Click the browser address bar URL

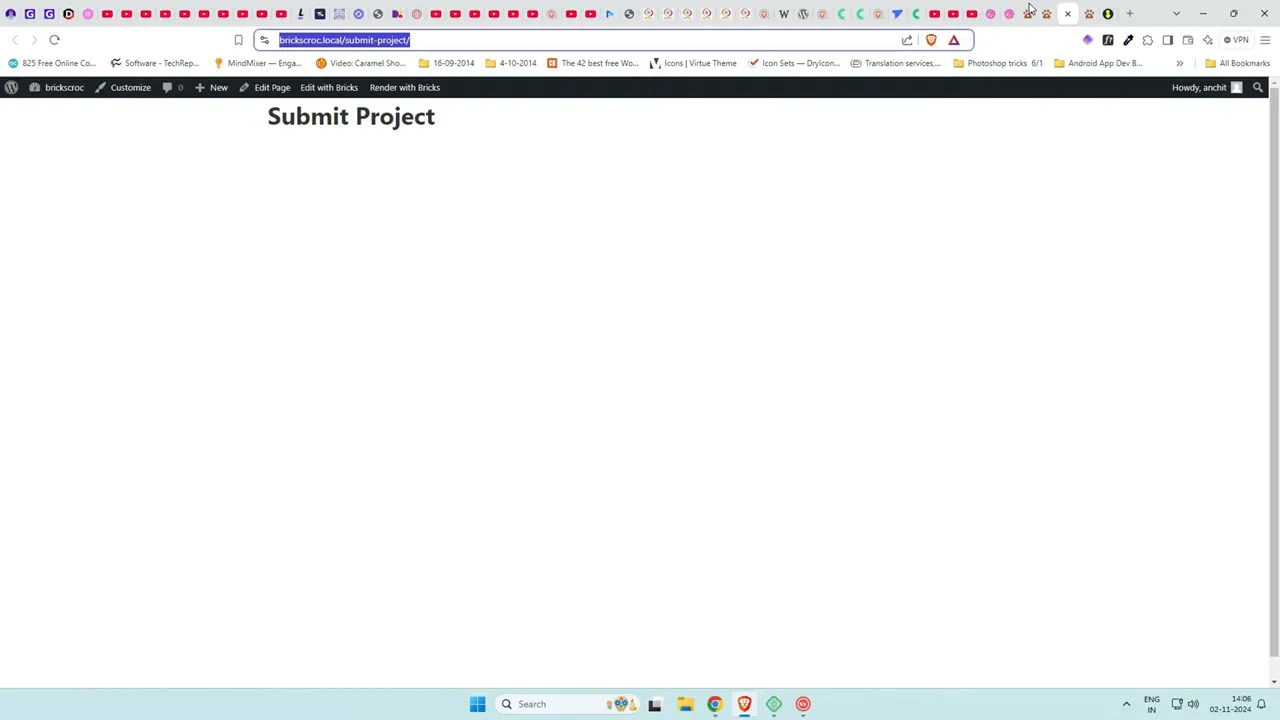pyautogui.click(x=344, y=40)
